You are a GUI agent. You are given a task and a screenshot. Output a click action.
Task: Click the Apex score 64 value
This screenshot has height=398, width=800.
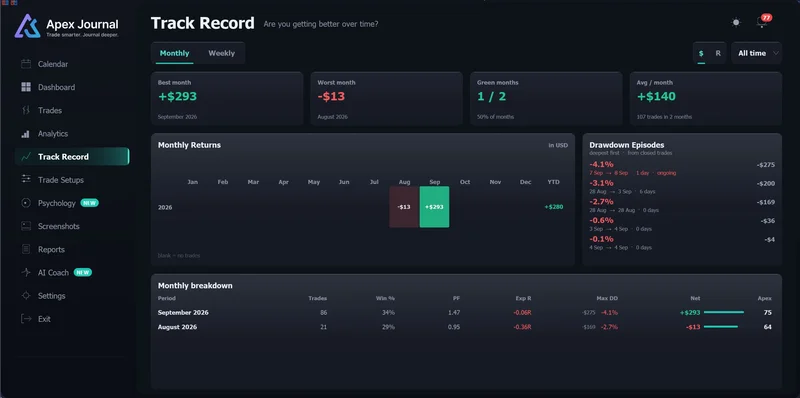coord(768,327)
